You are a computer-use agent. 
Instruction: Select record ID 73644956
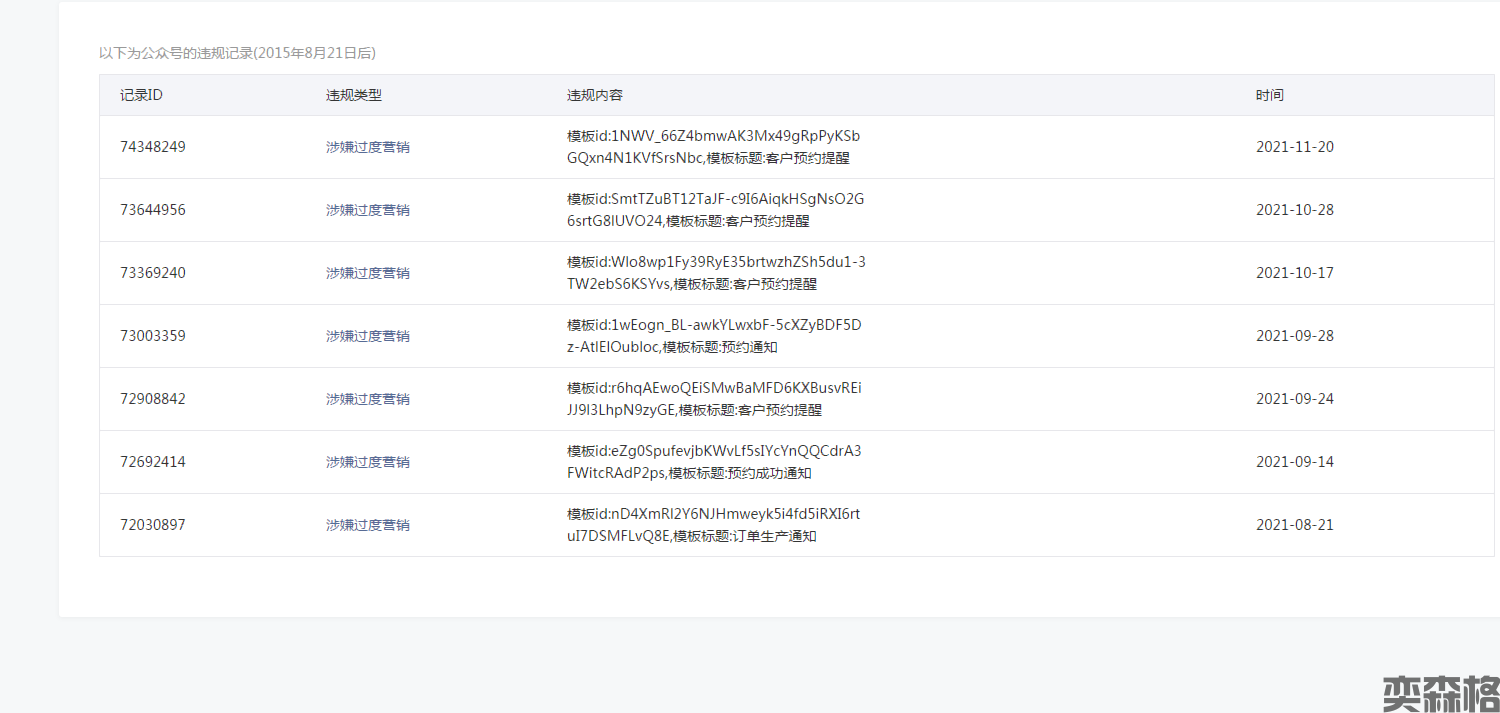[x=153, y=210]
